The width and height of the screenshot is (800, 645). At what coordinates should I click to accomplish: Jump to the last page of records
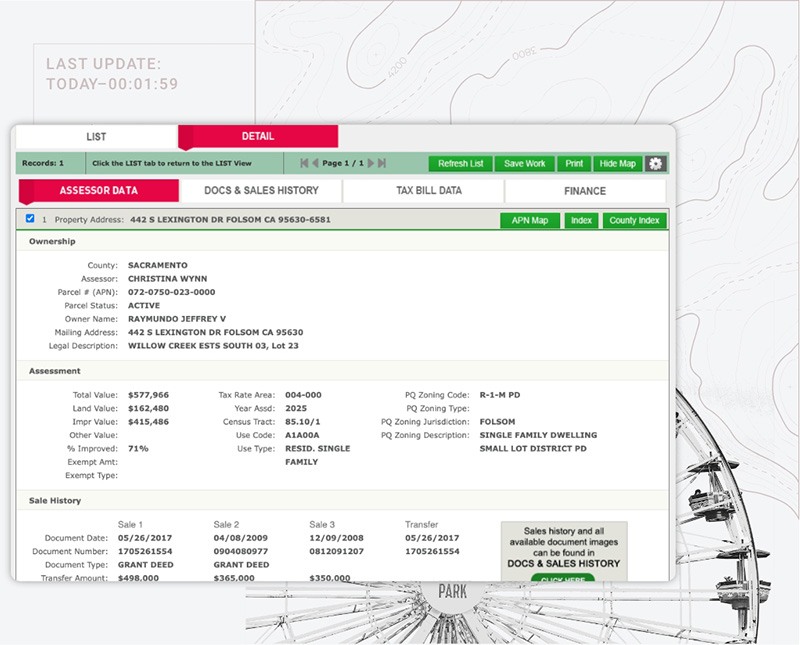pos(382,163)
